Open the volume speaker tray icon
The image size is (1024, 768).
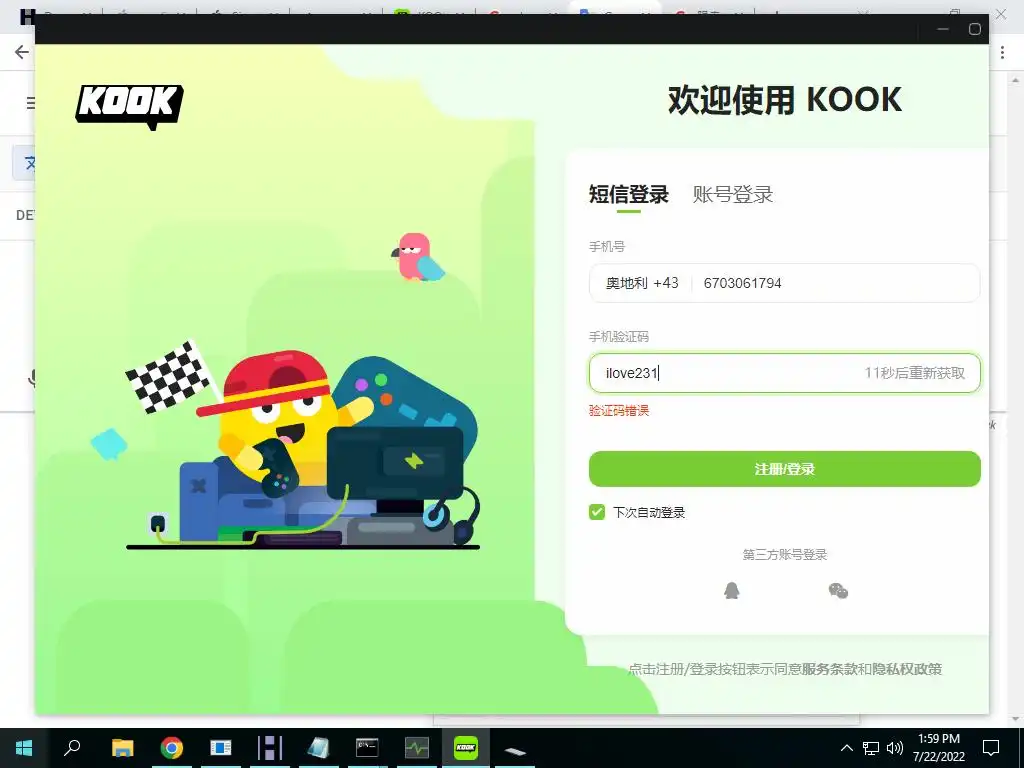[895, 748]
